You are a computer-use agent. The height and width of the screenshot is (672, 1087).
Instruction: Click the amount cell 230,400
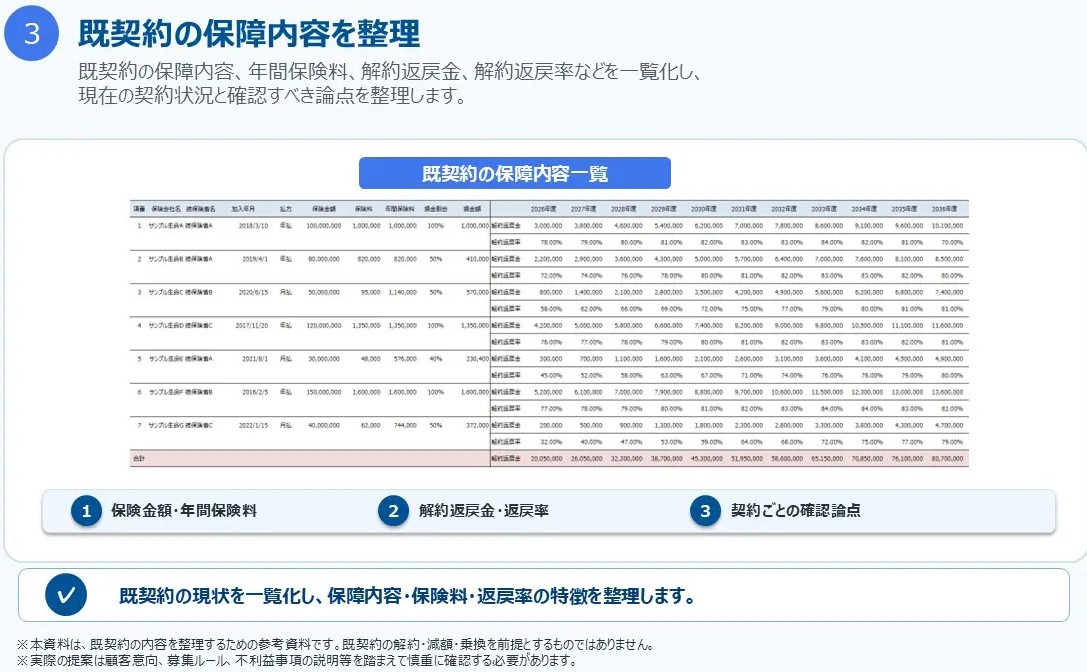pos(477,359)
